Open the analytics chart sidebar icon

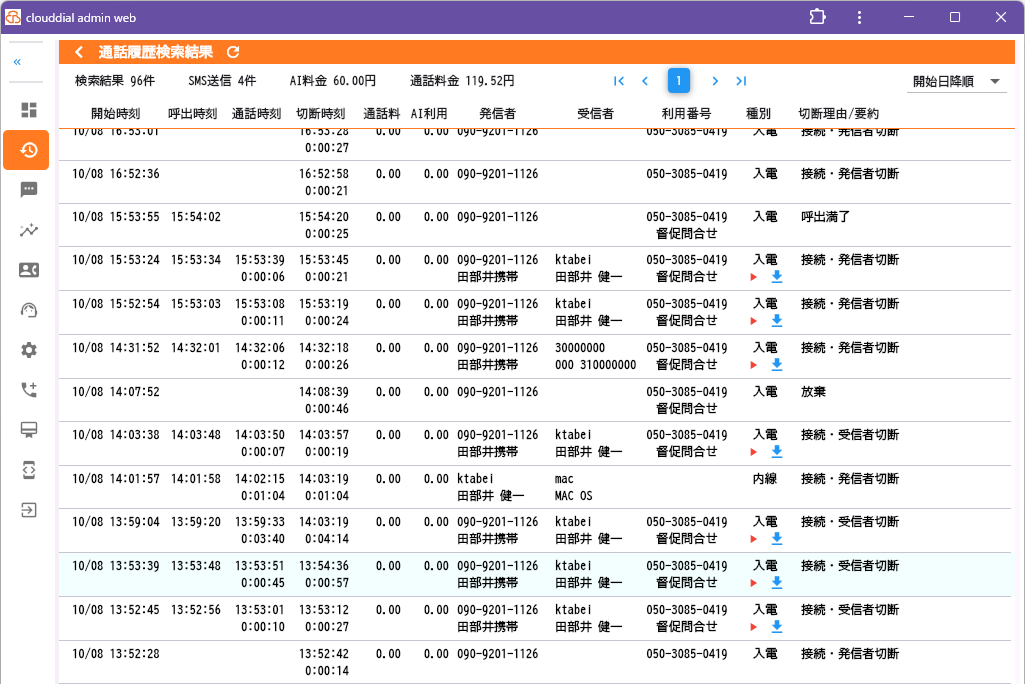click(x=28, y=230)
